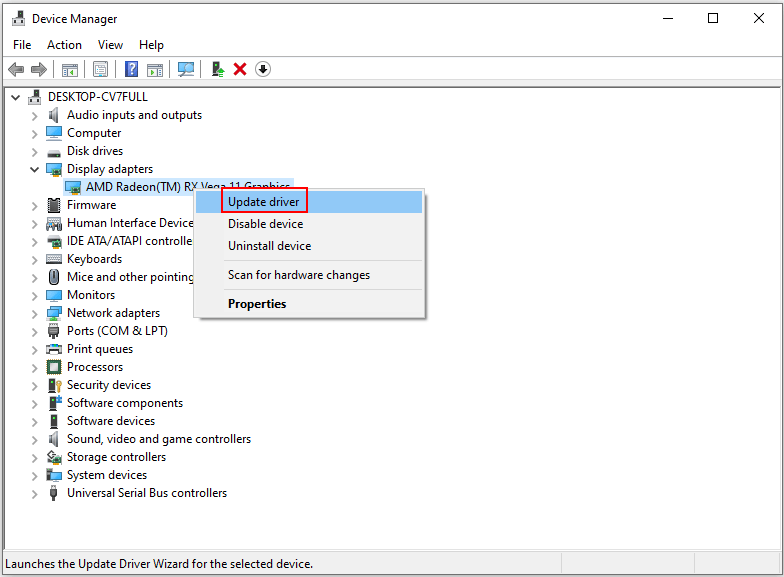
Task: Open the Help menu
Action: pos(152,45)
